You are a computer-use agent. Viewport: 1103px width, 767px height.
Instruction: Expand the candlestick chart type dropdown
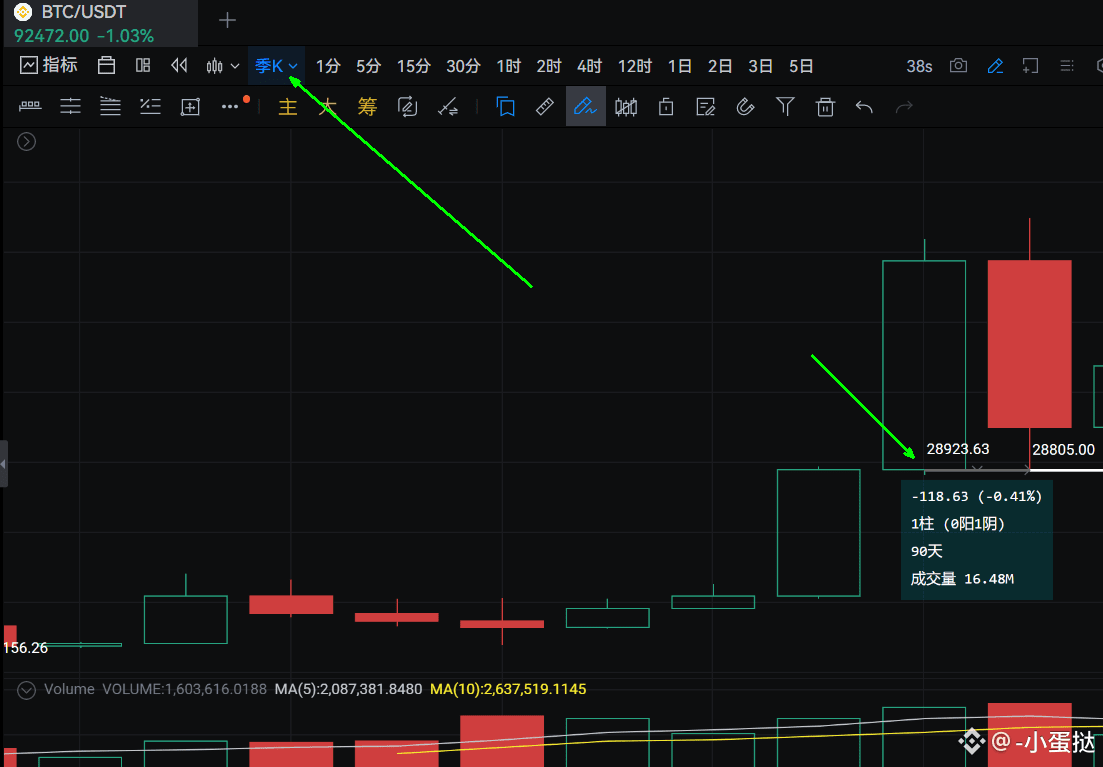coord(222,66)
